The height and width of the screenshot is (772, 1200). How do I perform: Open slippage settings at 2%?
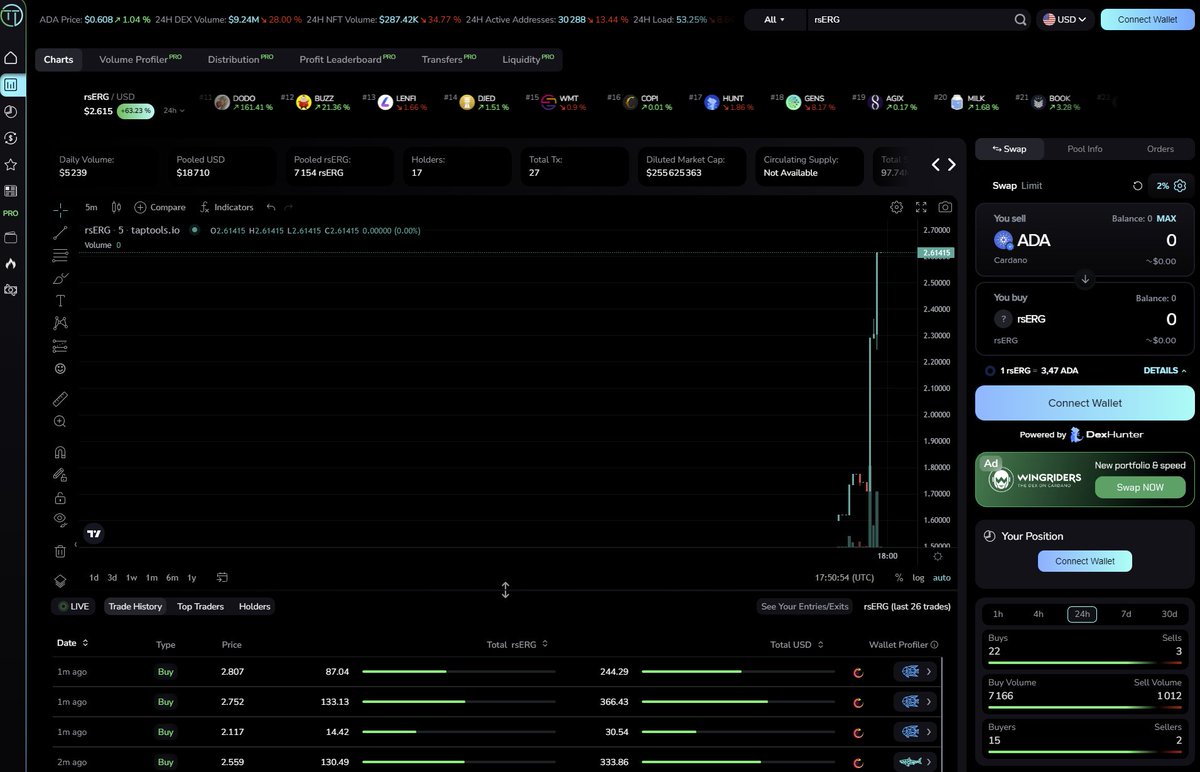(1171, 186)
